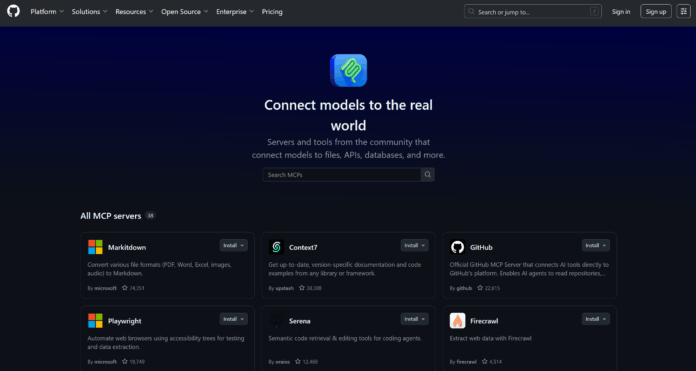
Task: Click the upstash author link
Action: [x=285, y=288]
